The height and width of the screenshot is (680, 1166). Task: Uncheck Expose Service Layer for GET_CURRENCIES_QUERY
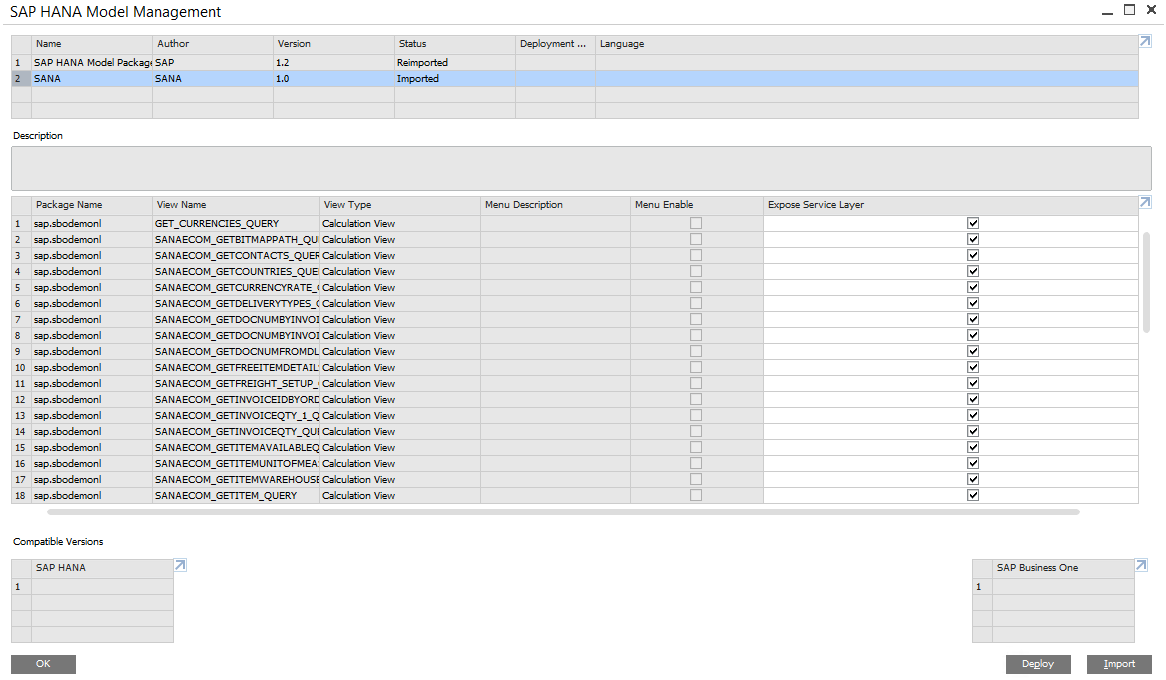(972, 222)
